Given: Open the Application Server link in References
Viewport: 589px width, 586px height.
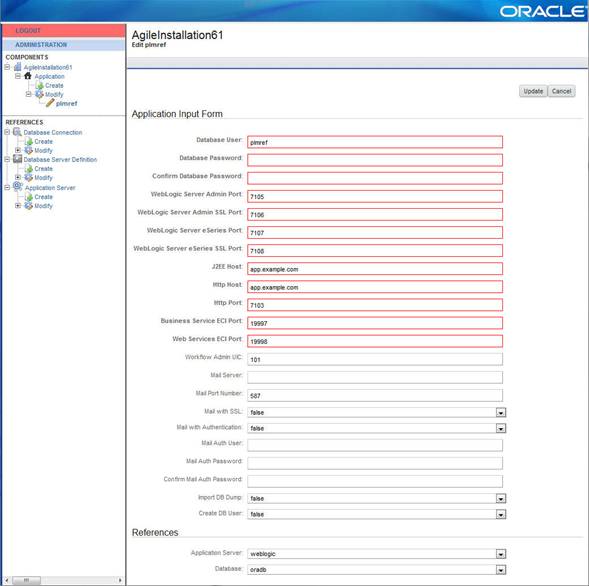Looking at the screenshot, I should pyautogui.click(x=50, y=187).
